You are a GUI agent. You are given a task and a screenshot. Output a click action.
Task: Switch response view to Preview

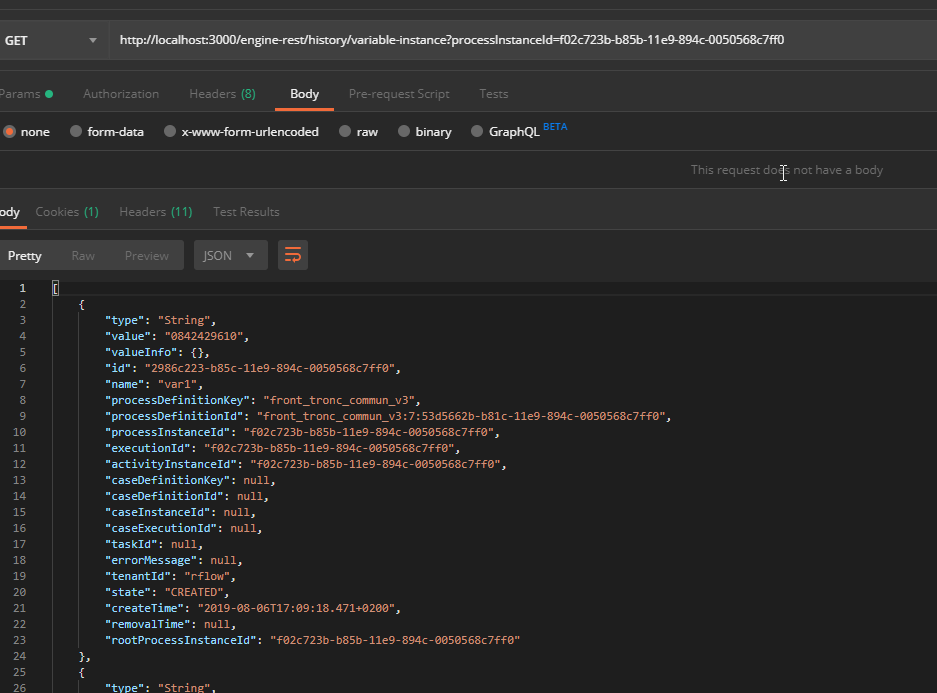coord(147,256)
